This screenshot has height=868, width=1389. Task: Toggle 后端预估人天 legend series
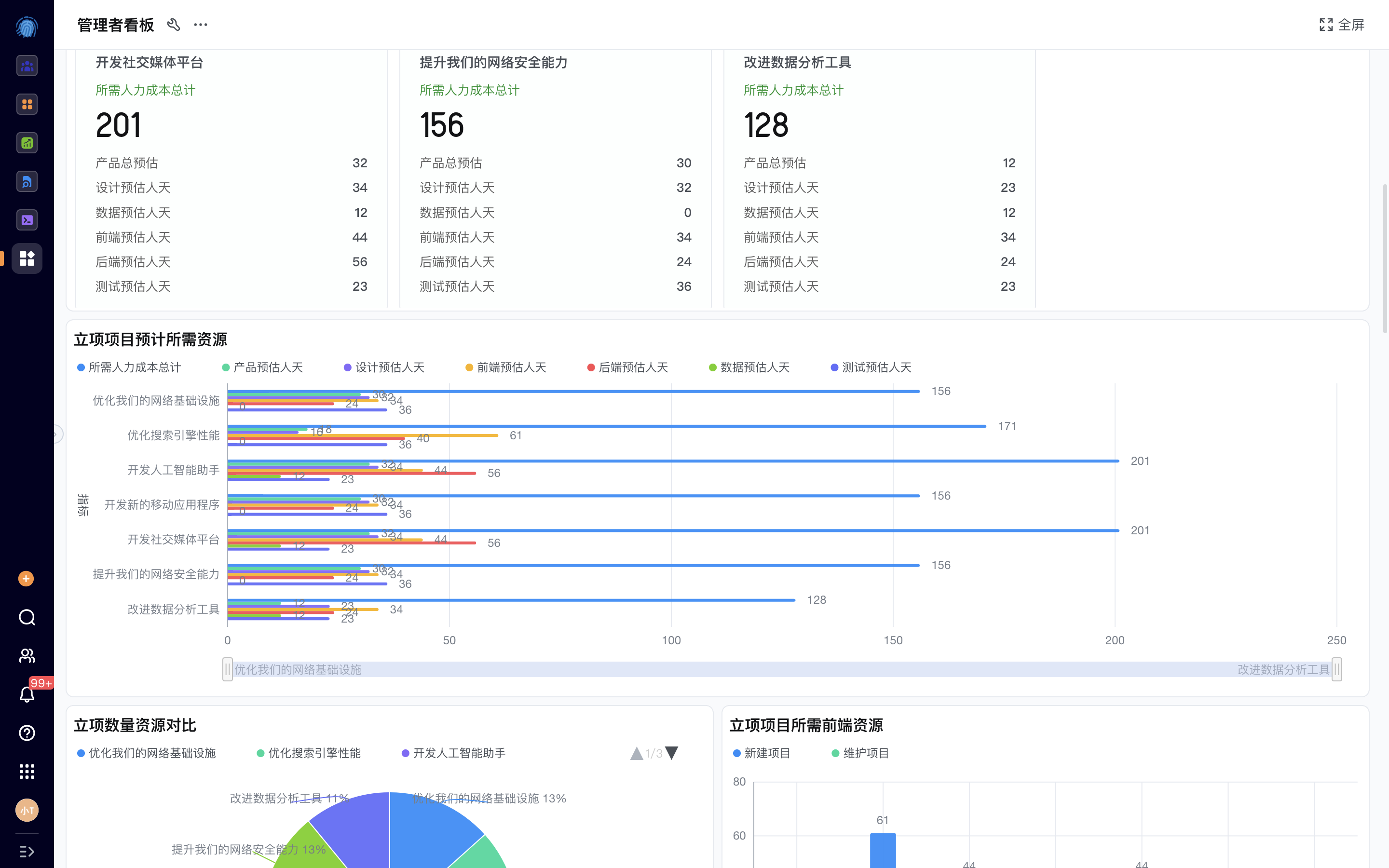(x=627, y=367)
